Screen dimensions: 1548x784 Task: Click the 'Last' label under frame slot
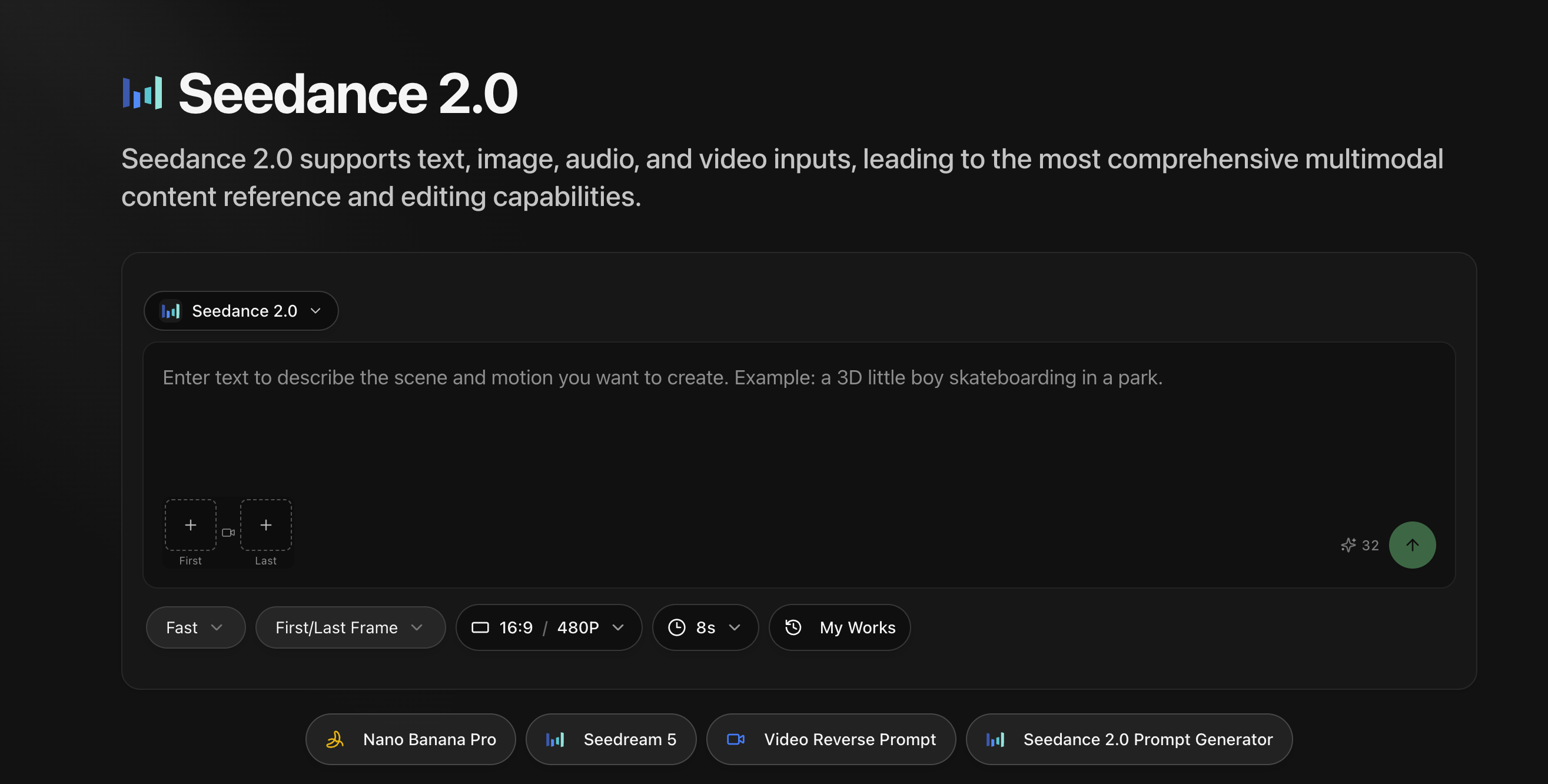pyautogui.click(x=265, y=560)
